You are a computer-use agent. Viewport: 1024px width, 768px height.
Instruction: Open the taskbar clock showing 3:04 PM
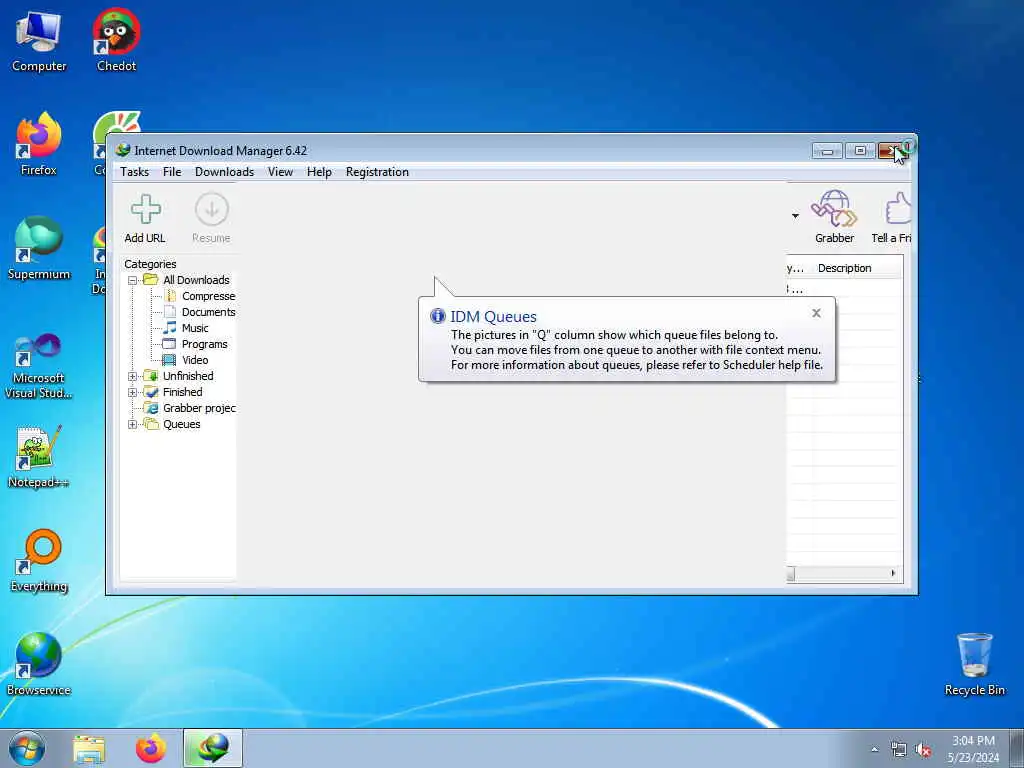[x=973, y=749]
